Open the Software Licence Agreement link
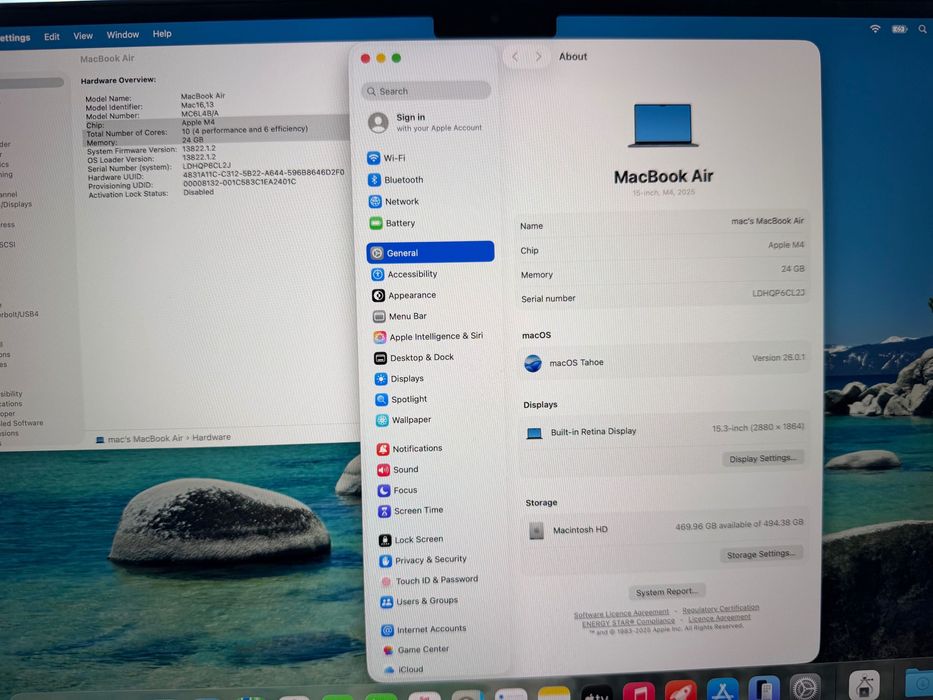This screenshot has width=933, height=700. click(621, 613)
